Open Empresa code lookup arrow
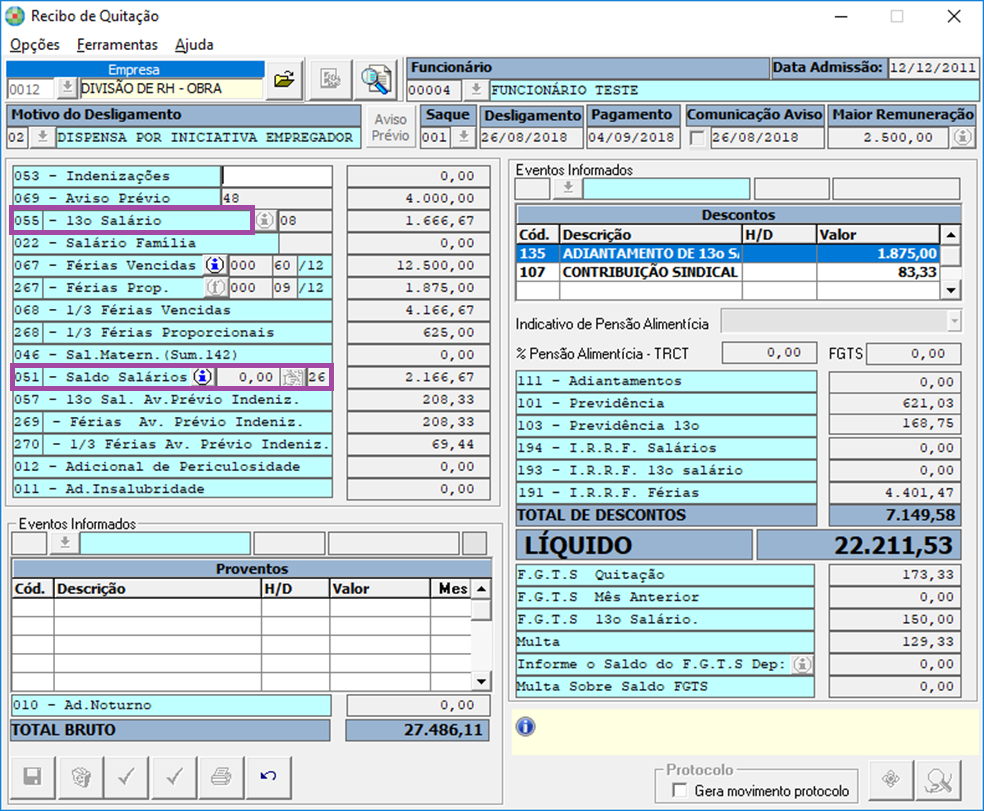The width and height of the screenshot is (984, 811). 67,89
